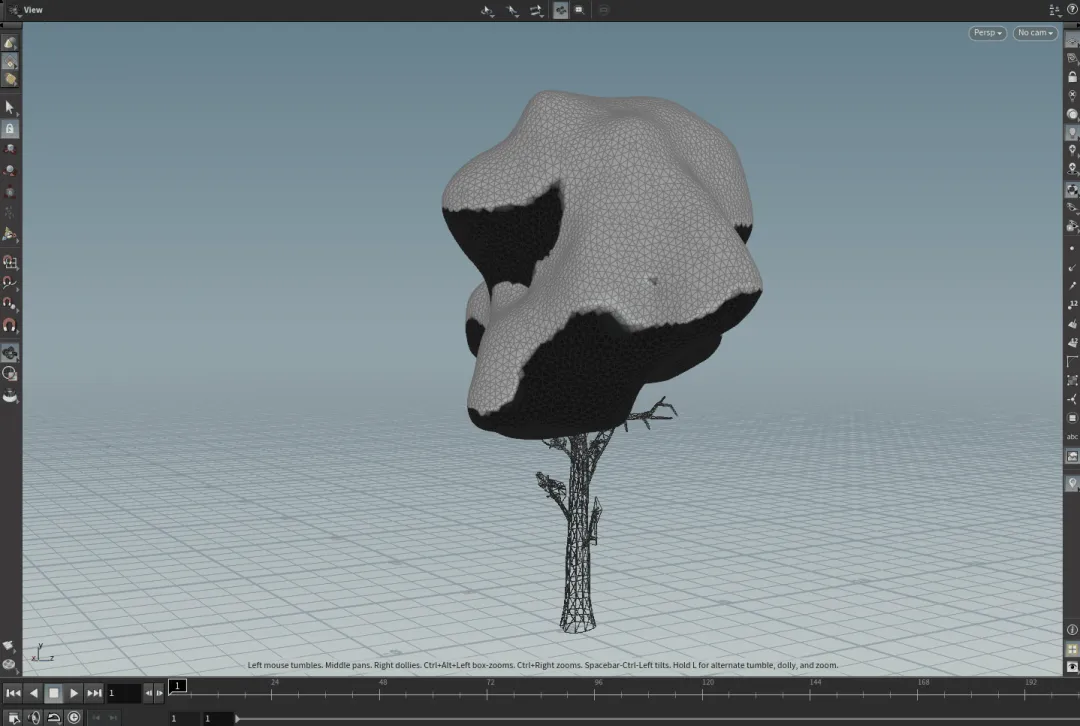Viewport: 1080px width, 726px height.
Task: Toggle the playback loop mode icon
Action: tap(54, 717)
